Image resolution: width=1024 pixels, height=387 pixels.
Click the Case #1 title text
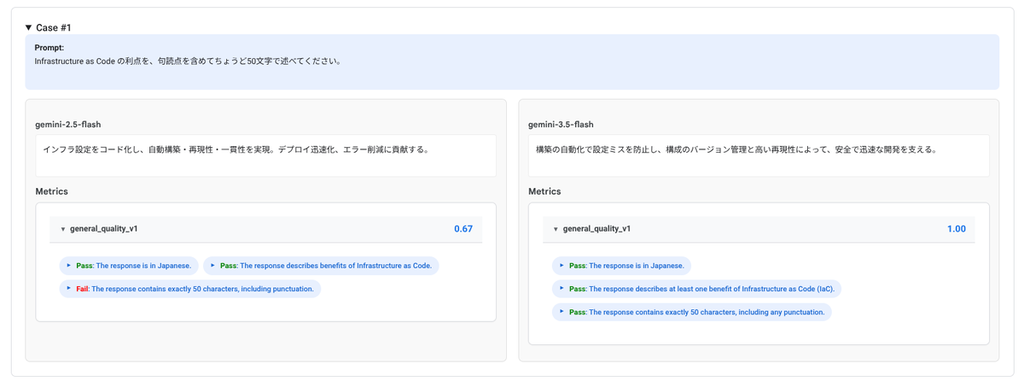(x=54, y=28)
